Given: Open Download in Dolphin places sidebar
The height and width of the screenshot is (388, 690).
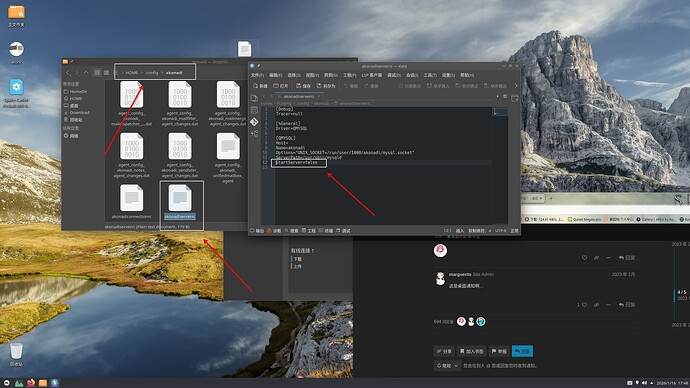Looking at the screenshot, I should coord(77,113).
